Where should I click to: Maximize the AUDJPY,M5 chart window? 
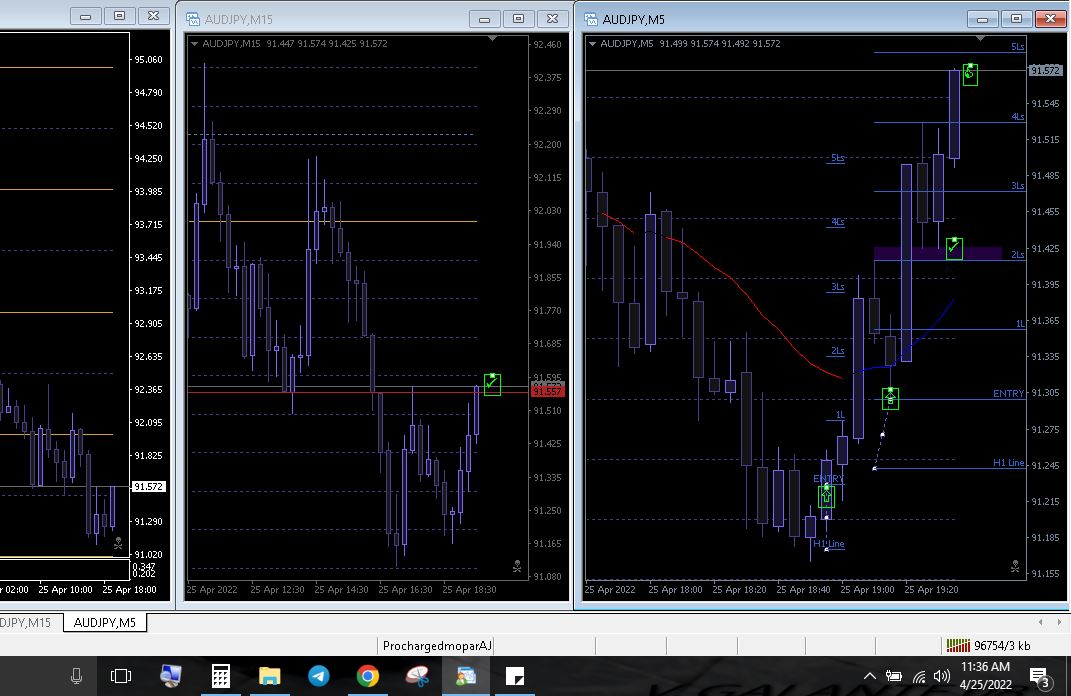1016,18
